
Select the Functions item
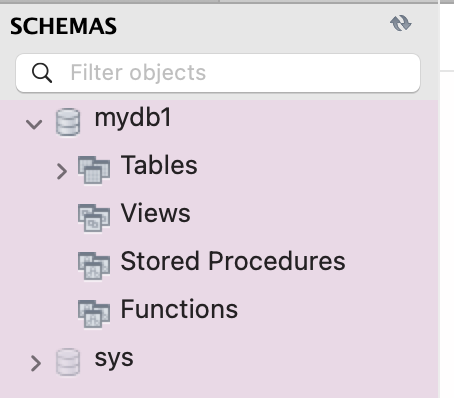pos(179,309)
